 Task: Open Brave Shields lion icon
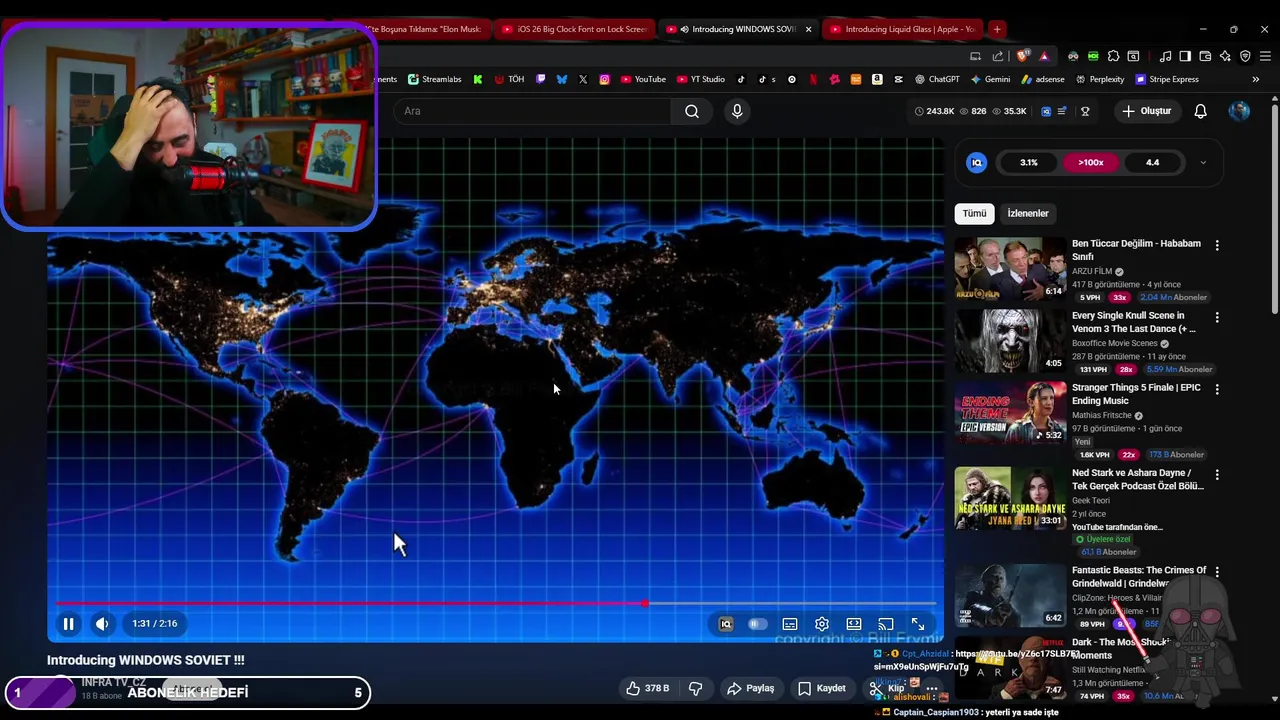(x=1022, y=56)
